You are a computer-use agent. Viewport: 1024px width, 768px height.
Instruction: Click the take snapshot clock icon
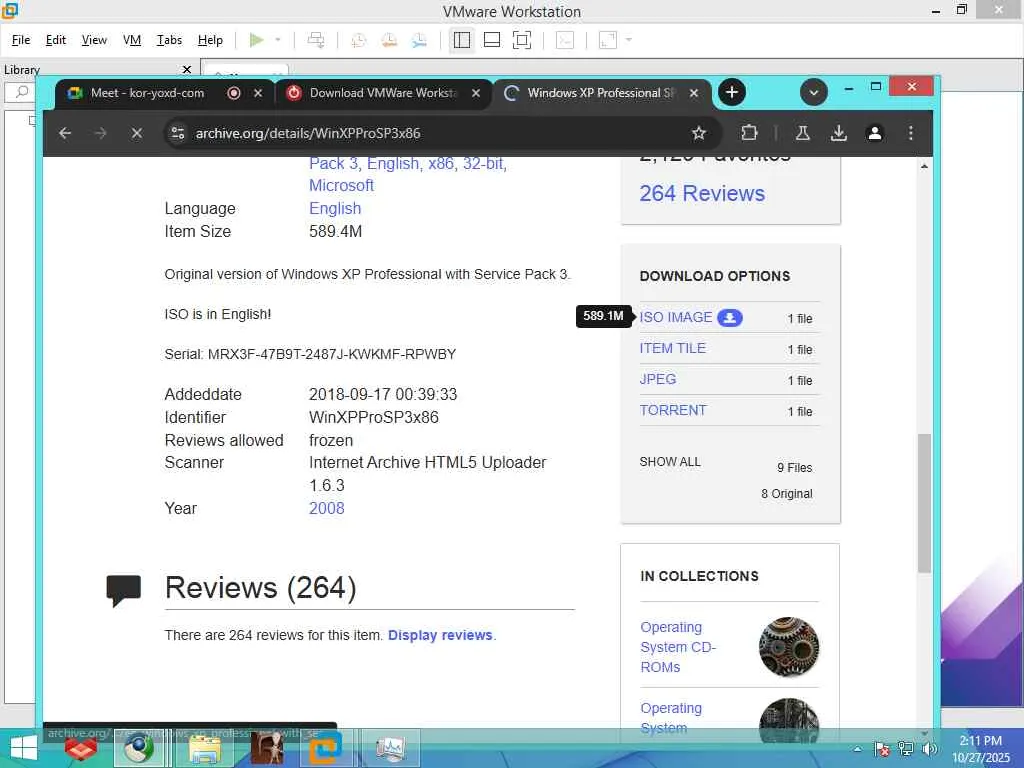pos(359,40)
